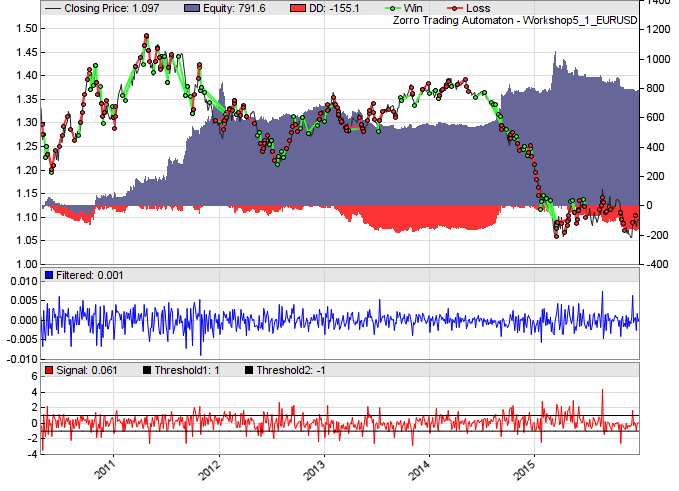This screenshot has height=491, width=679.
Task: Click the 1.10 price axis label
Action: (27, 217)
